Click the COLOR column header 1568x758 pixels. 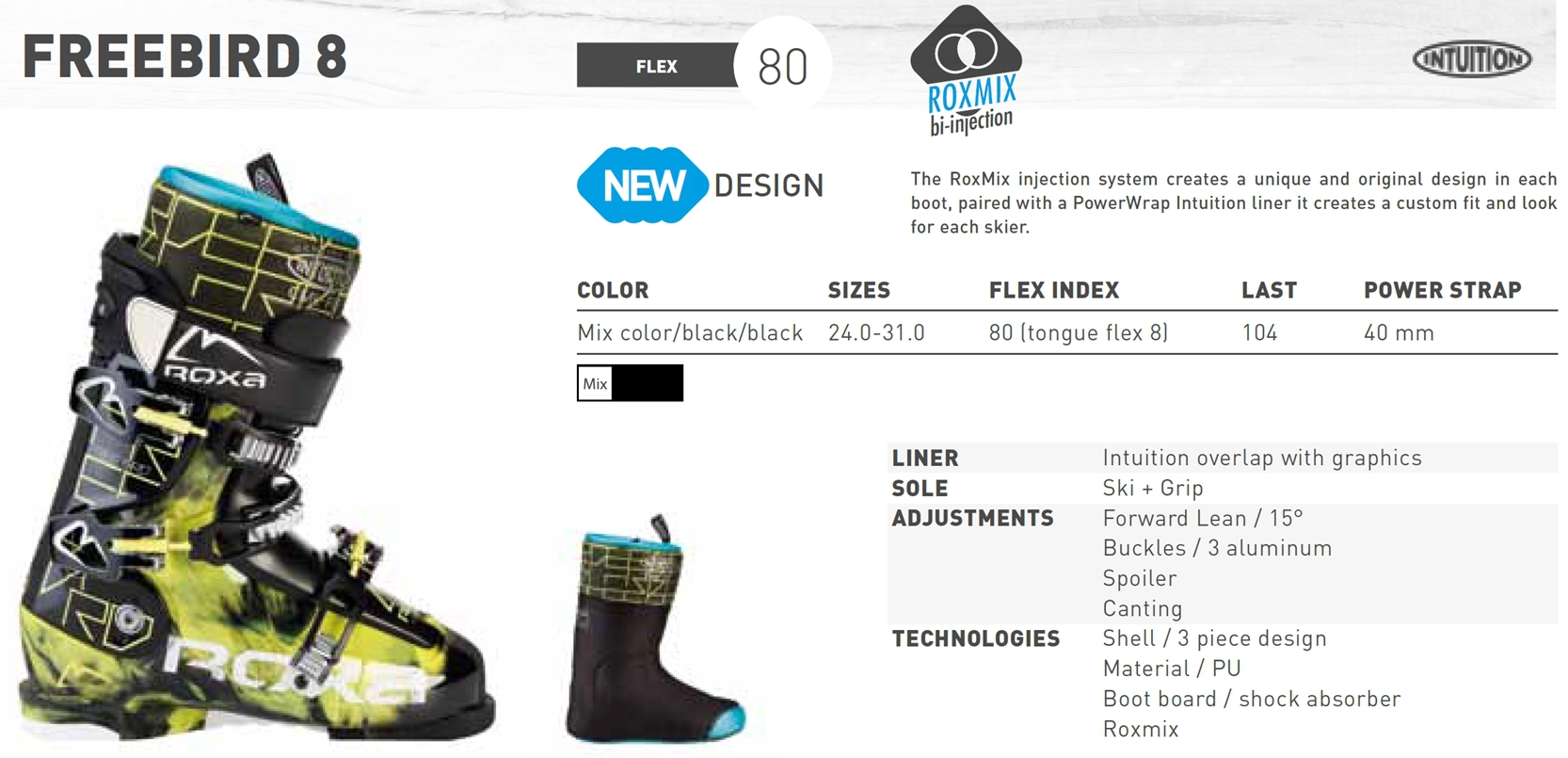(613, 290)
